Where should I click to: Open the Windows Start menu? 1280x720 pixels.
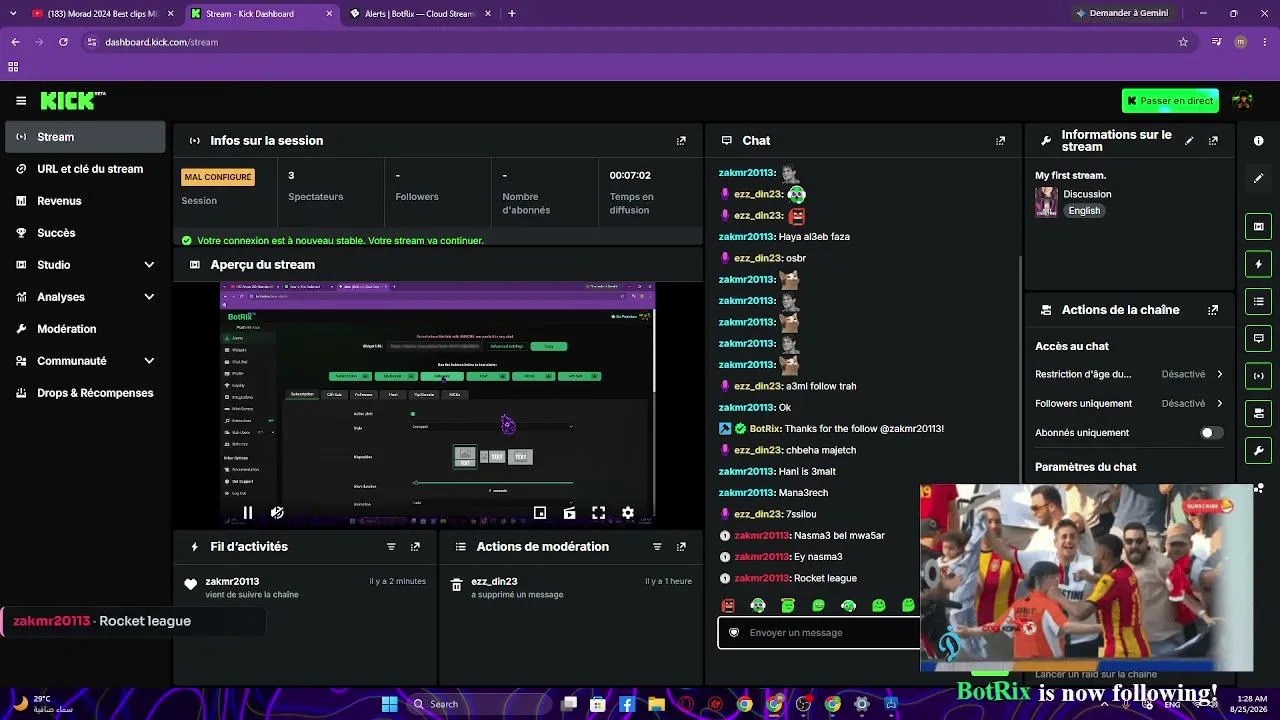389,704
